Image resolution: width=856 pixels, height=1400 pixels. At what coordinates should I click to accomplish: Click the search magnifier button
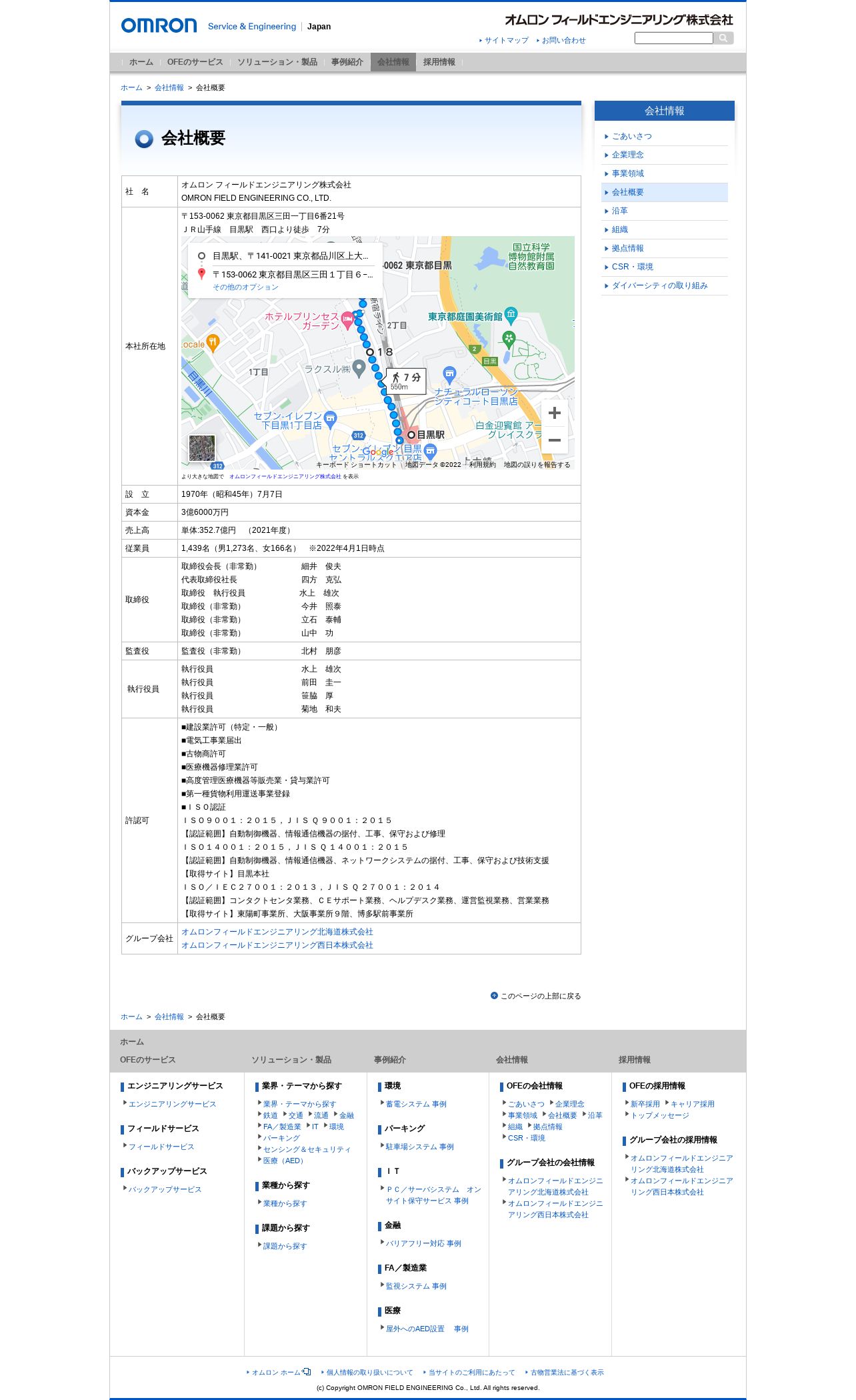723,38
